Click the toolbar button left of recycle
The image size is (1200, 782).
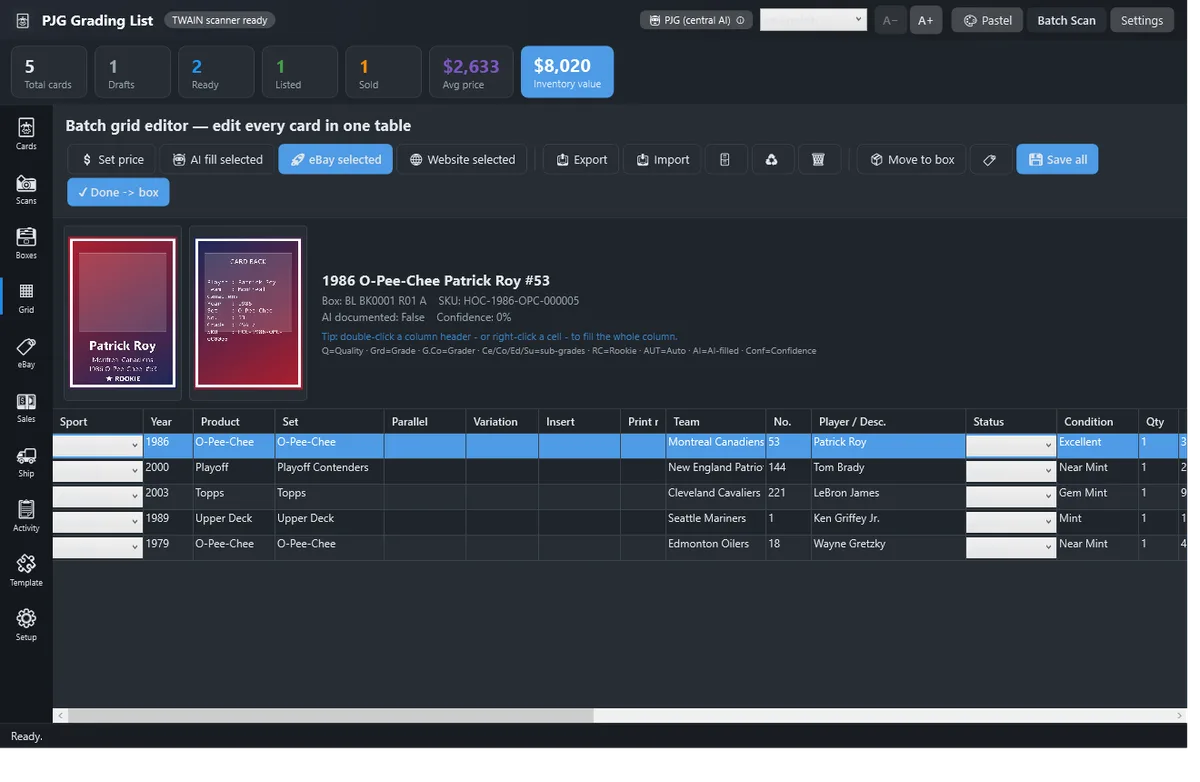726,159
